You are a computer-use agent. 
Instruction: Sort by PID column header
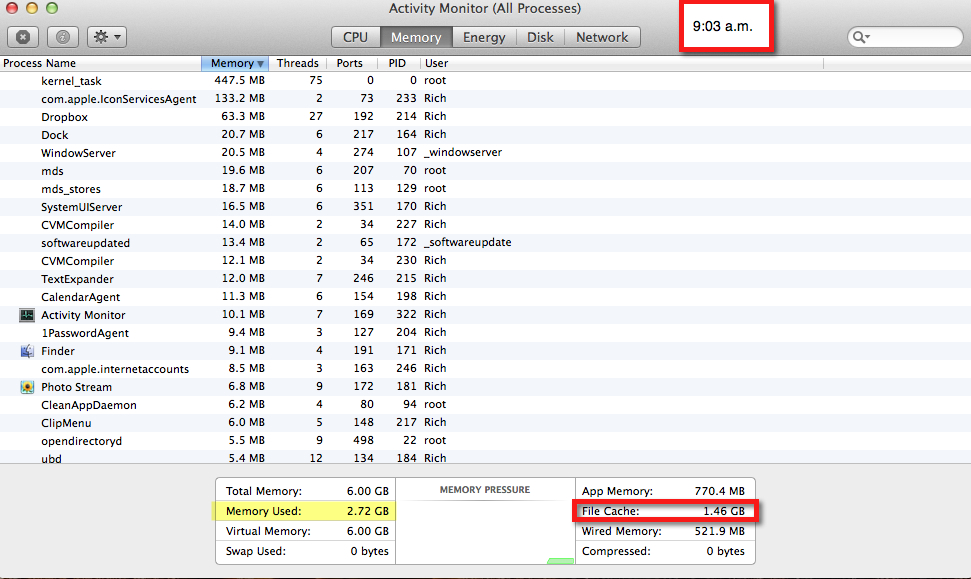pyautogui.click(x=398, y=63)
